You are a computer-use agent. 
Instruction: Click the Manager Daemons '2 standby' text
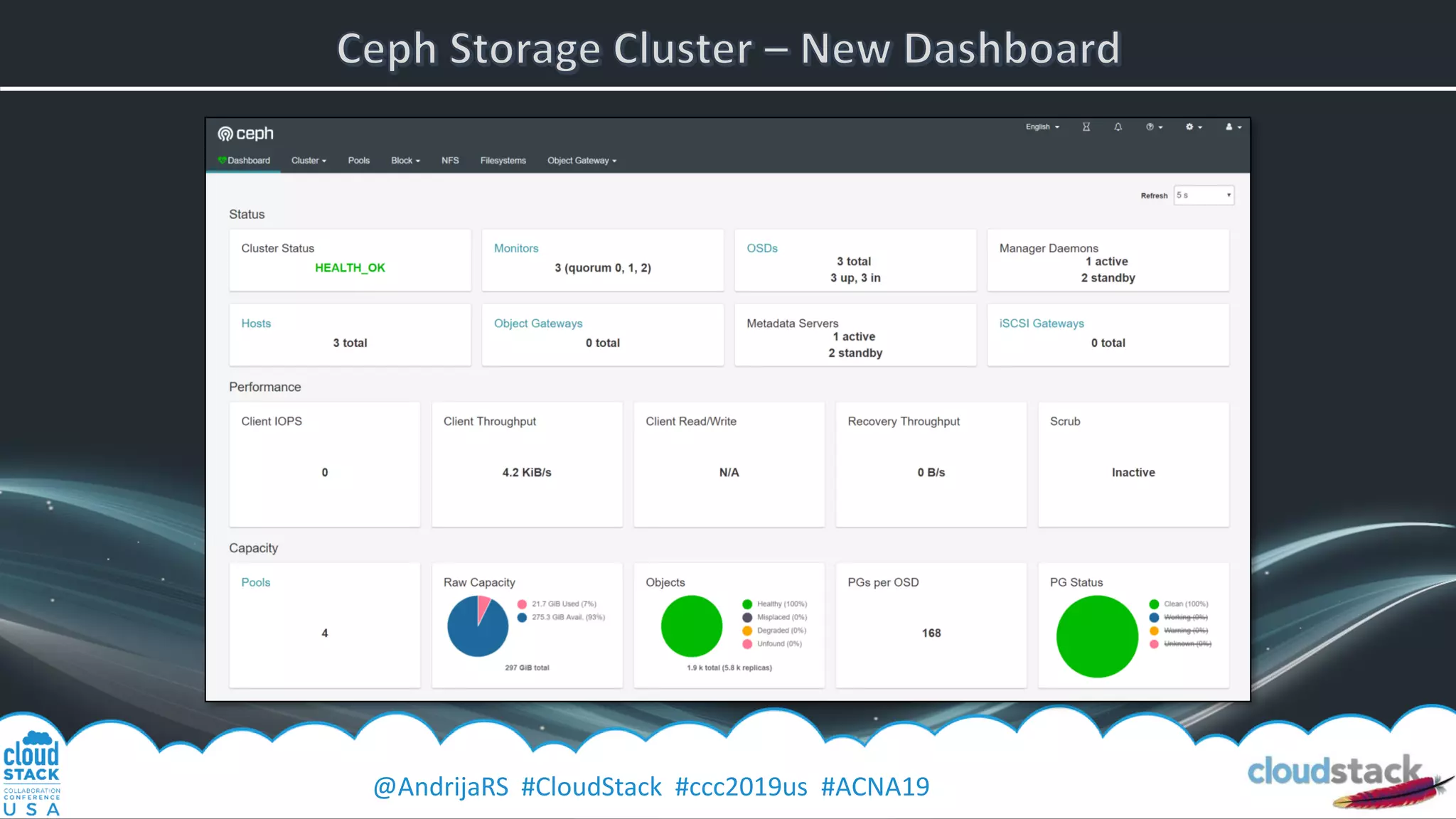(x=1108, y=278)
